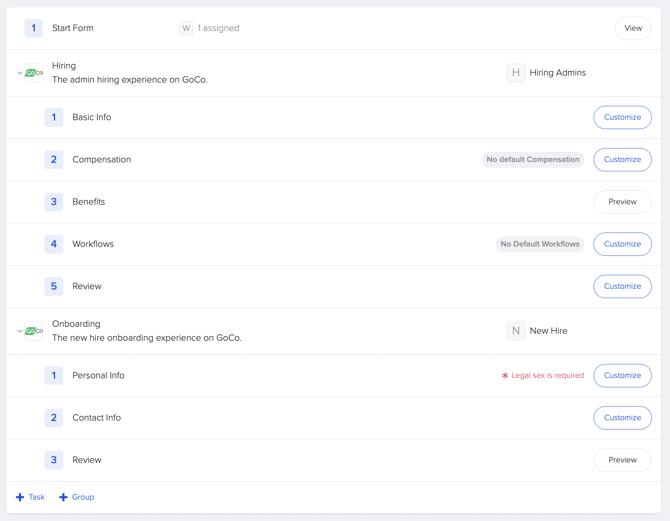Click the N avatar next to New Hire
Screen dimensions: 670x521
(x=516, y=331)
